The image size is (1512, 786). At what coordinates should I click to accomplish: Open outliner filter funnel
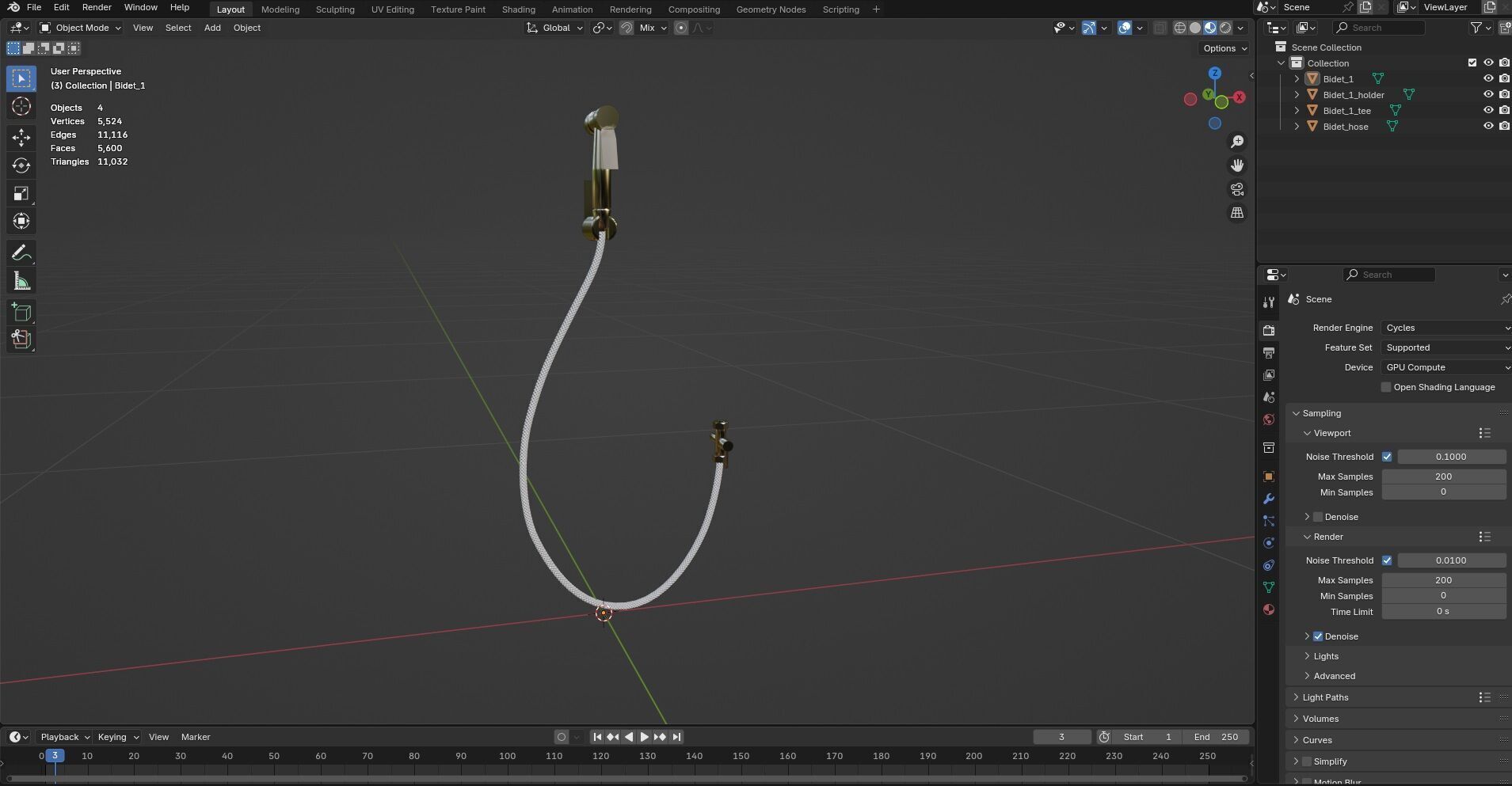click(x=1476, y=28)
